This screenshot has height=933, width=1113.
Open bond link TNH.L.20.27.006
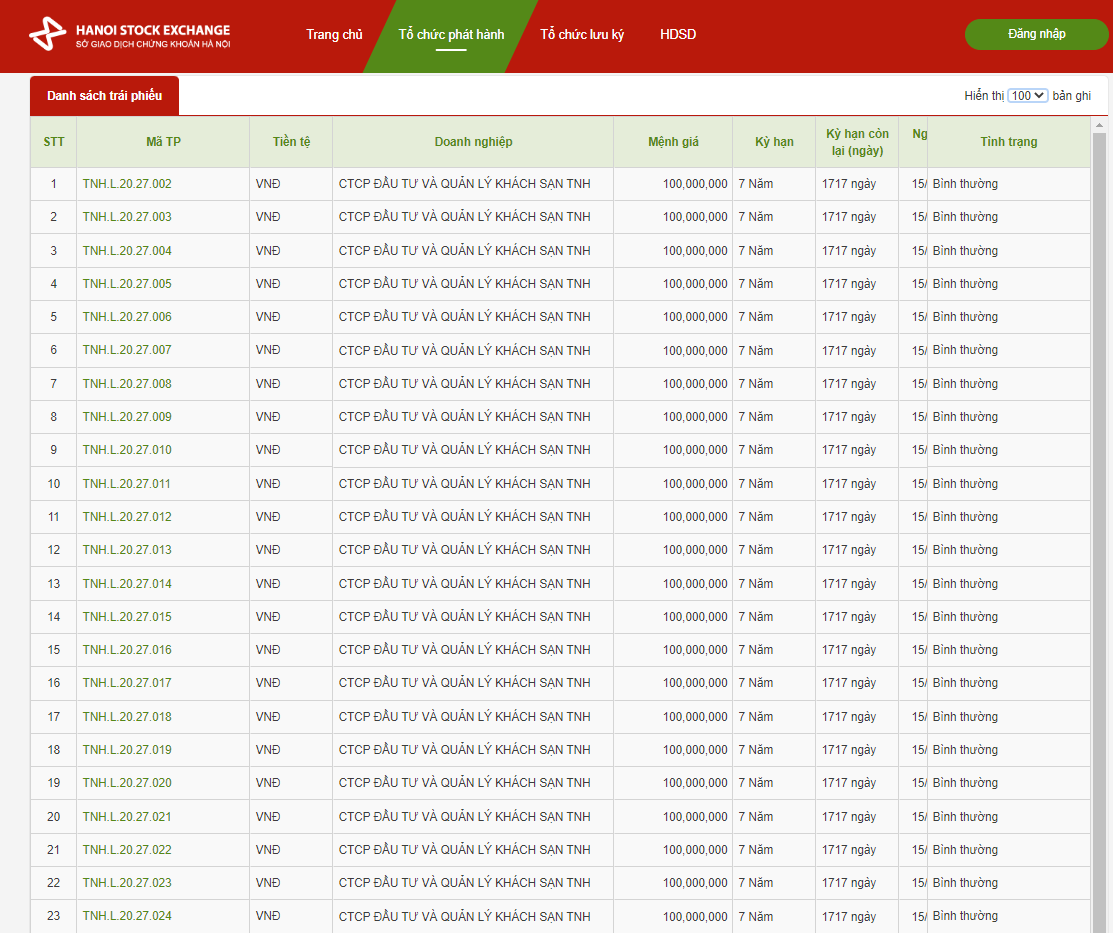pos(127,317)
